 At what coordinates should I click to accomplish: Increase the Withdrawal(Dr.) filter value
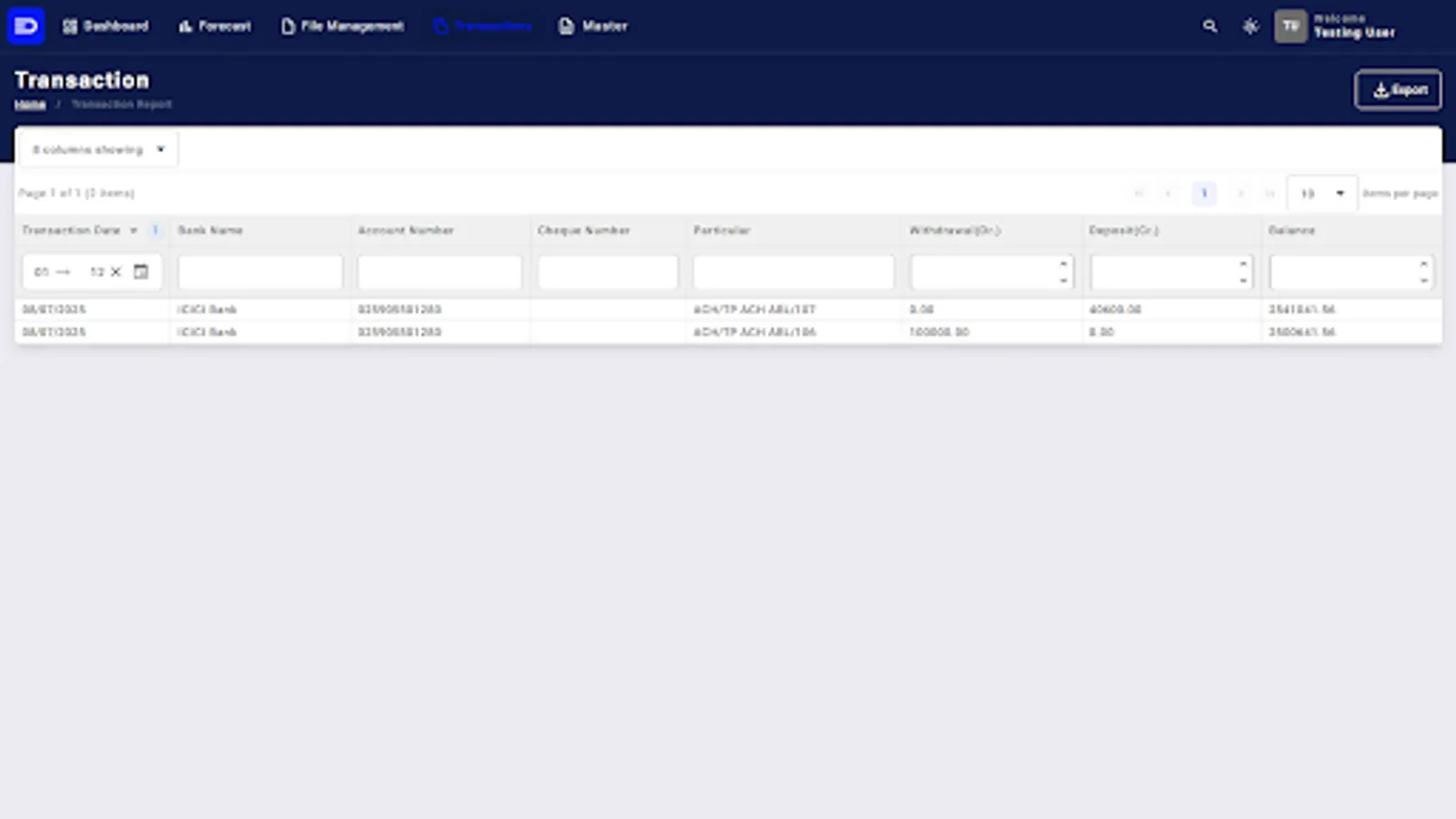click(1063, 265)
